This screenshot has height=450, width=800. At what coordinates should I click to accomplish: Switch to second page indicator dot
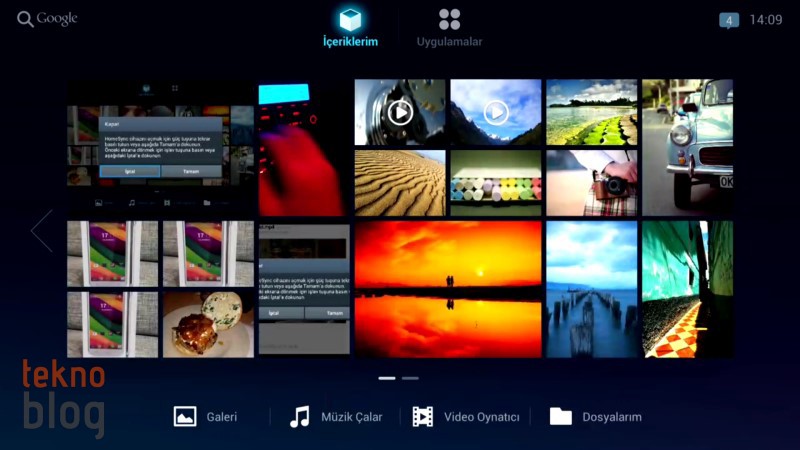coord(410,378)
